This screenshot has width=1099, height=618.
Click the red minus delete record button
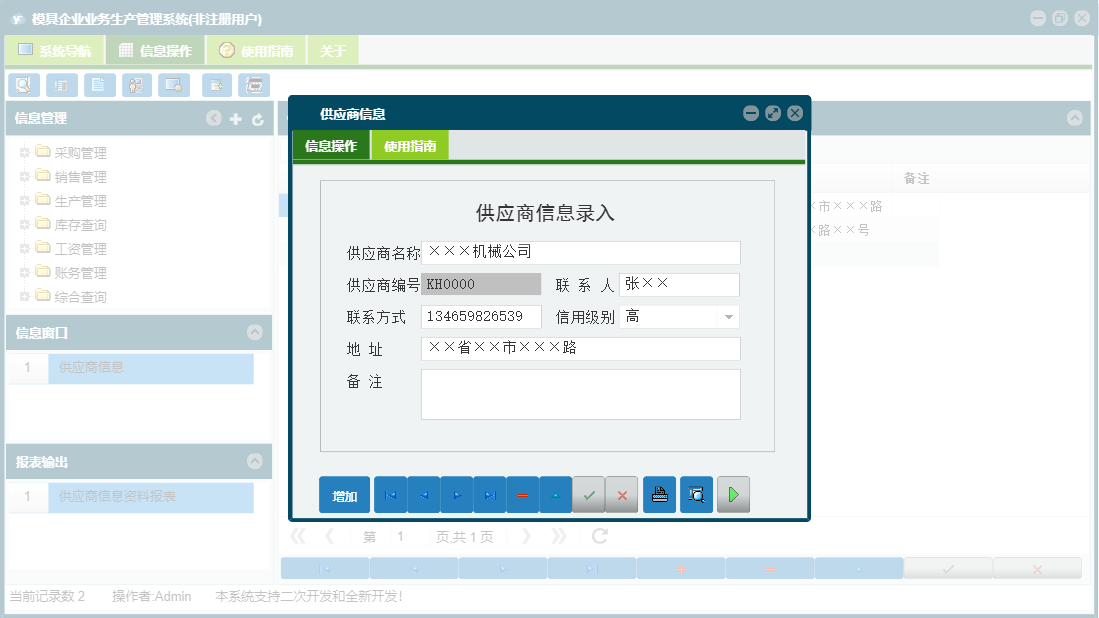[523, 495]
